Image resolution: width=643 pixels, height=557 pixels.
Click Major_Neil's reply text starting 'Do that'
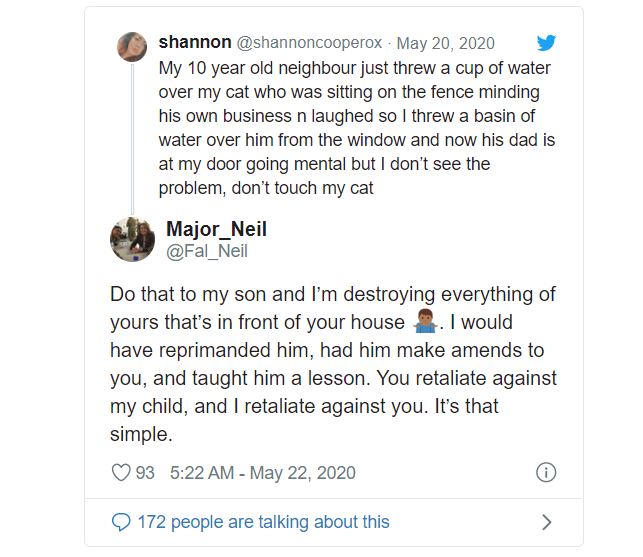pyautogui.click(x=332, y=365)
